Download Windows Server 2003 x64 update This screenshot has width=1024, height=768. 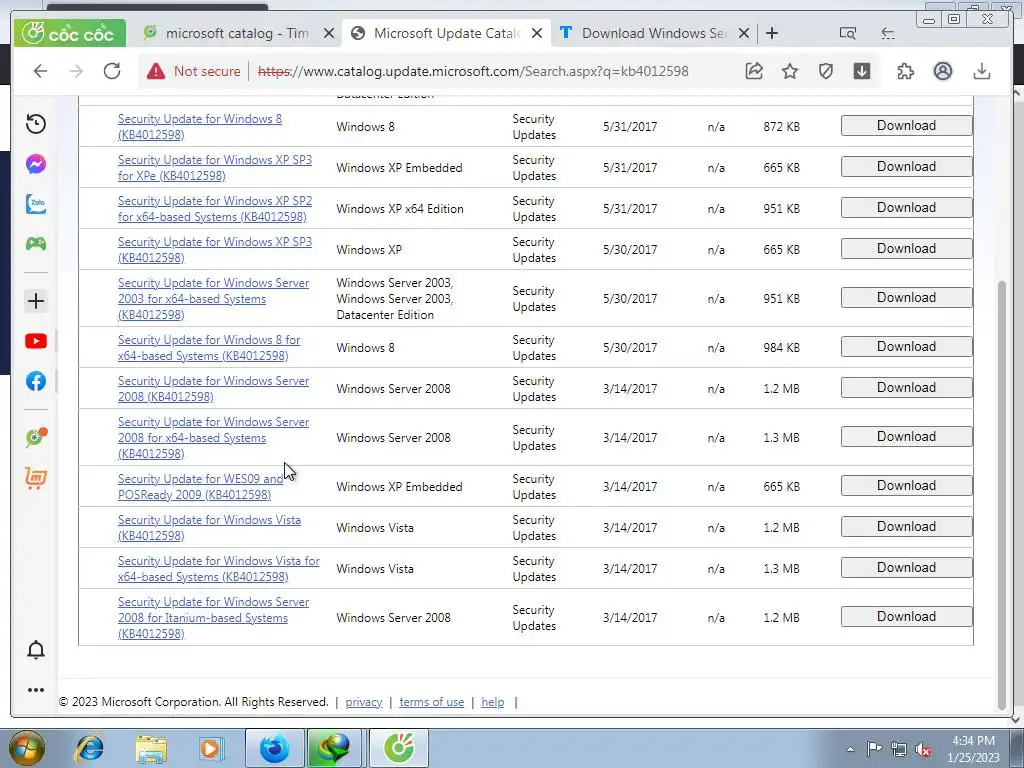(x=906, y=298)
